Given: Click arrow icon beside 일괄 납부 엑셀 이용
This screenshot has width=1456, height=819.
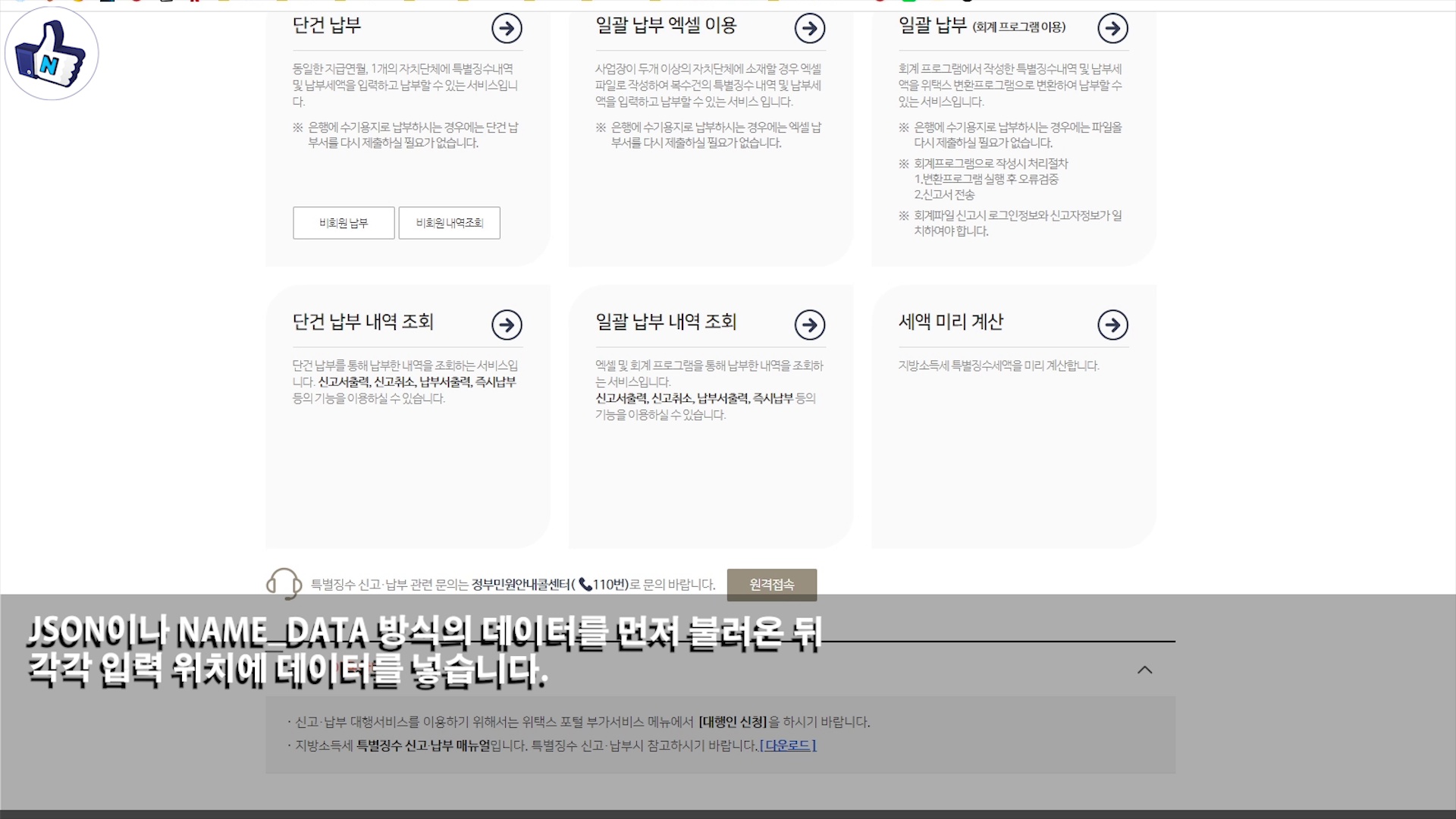Looking at the screenshot, I should (x=810, y=29).
